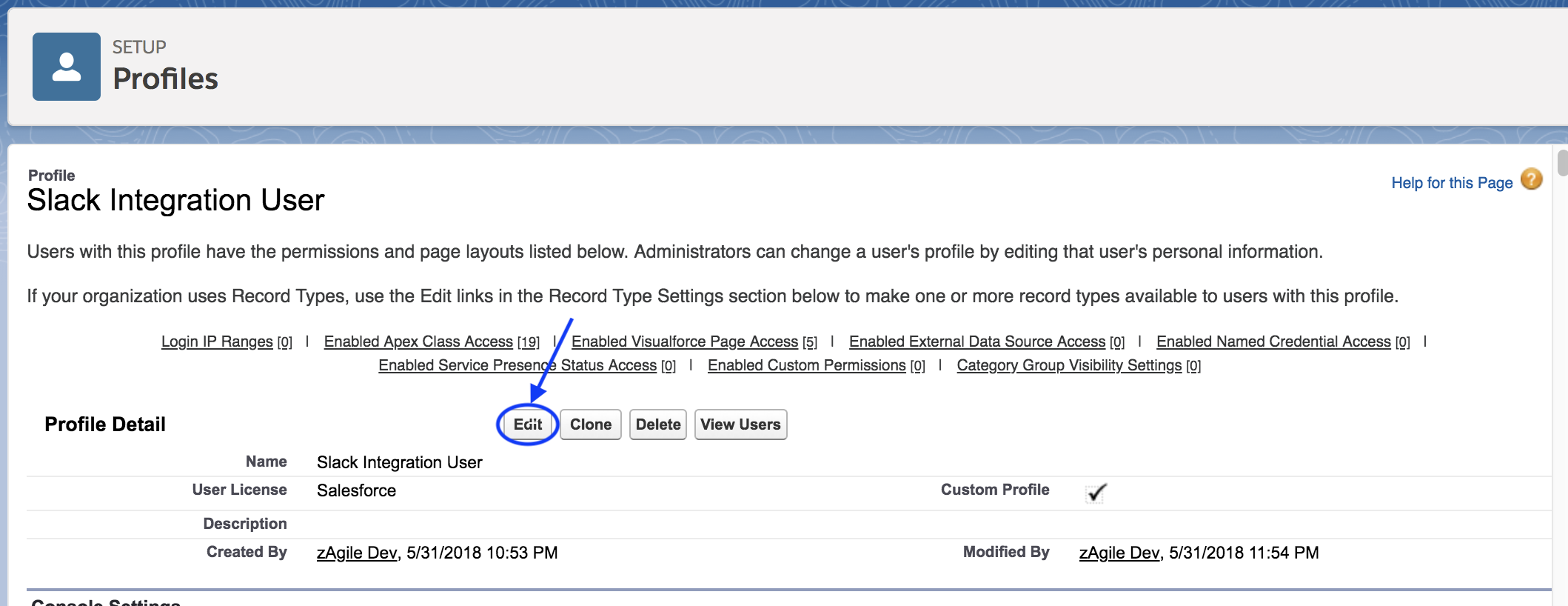Click the Edit profile button
Viewport: 1568px width, 606px height.
pyautogui.click(x=527, y=424)
